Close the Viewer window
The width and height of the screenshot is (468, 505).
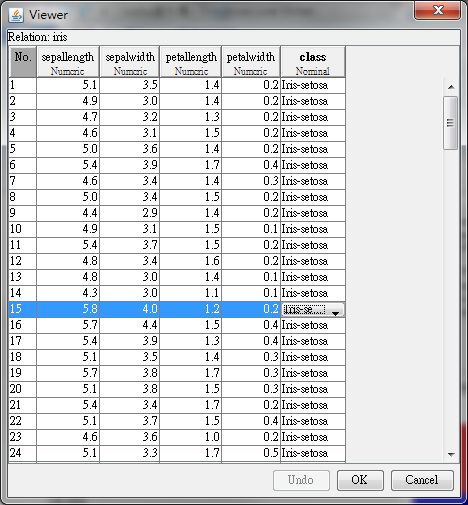[x=438, y=10]
